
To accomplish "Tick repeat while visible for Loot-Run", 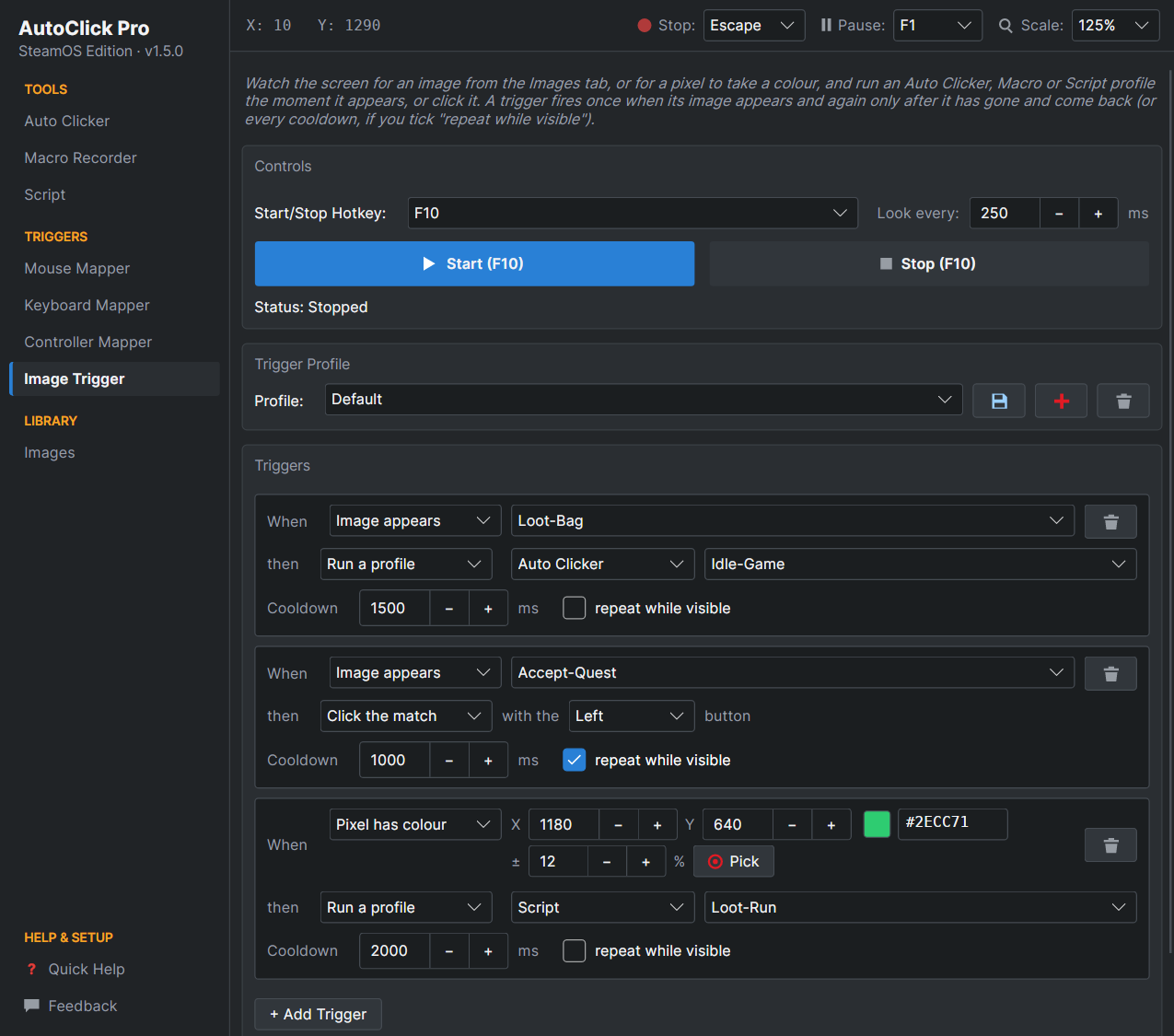I will point(574,951).
